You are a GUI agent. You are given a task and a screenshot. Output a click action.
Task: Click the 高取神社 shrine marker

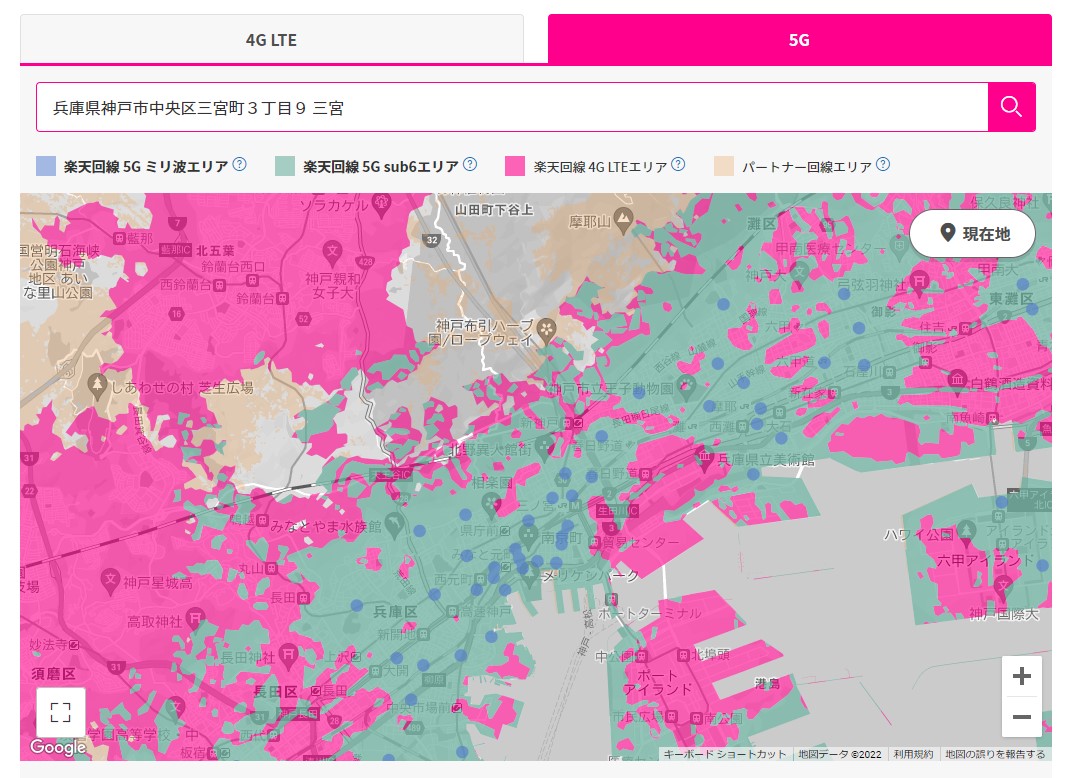pos(195,618)
